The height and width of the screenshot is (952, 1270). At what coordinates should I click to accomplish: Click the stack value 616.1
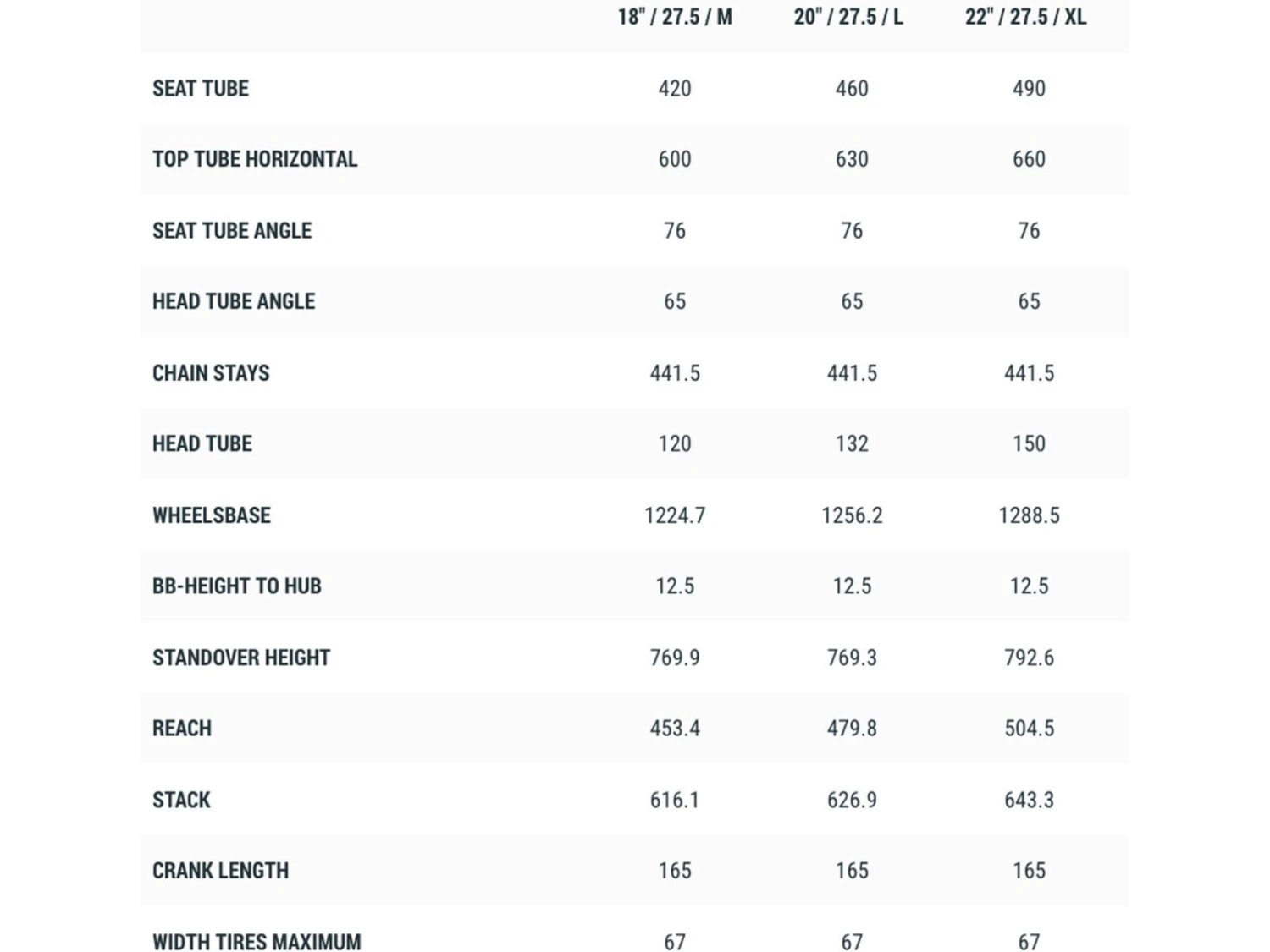click(675, 800)
